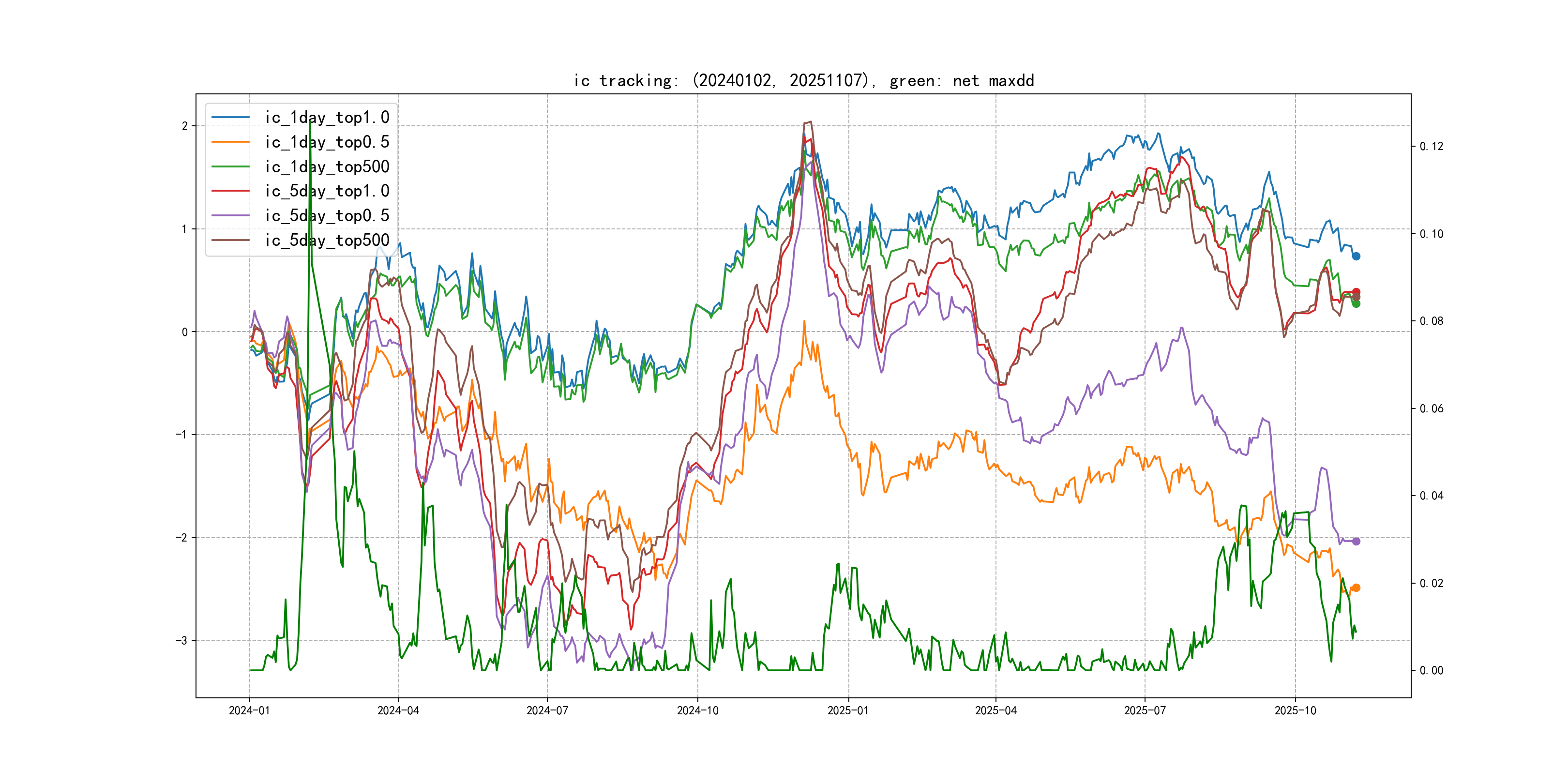Select the ic_1day_top500 legend label
The height and width of the screenshot is (784, 1568).
point(327,167)
